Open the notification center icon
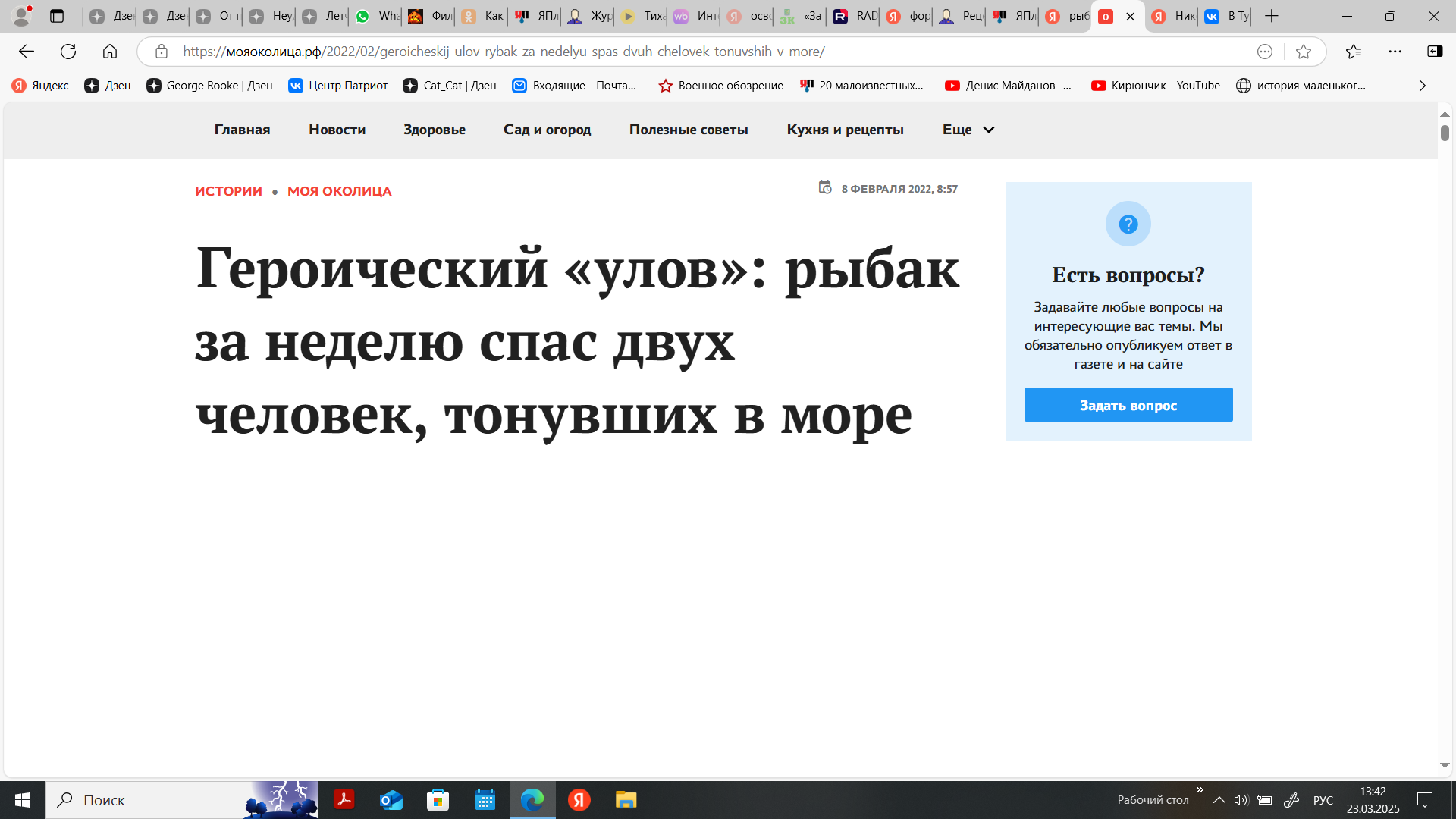The width and height of the screenshot is (1456, 819). click(1425, 800)
